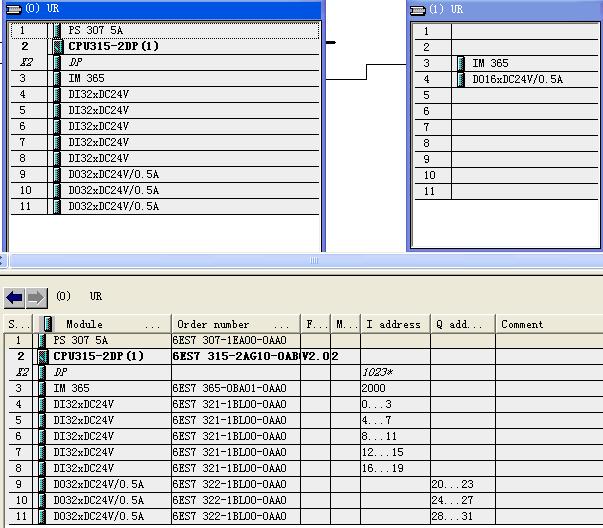The height and width of the screenshot is (528, 603).
Task: Click module icon in detail table slot 4 row
Action: 42,404
